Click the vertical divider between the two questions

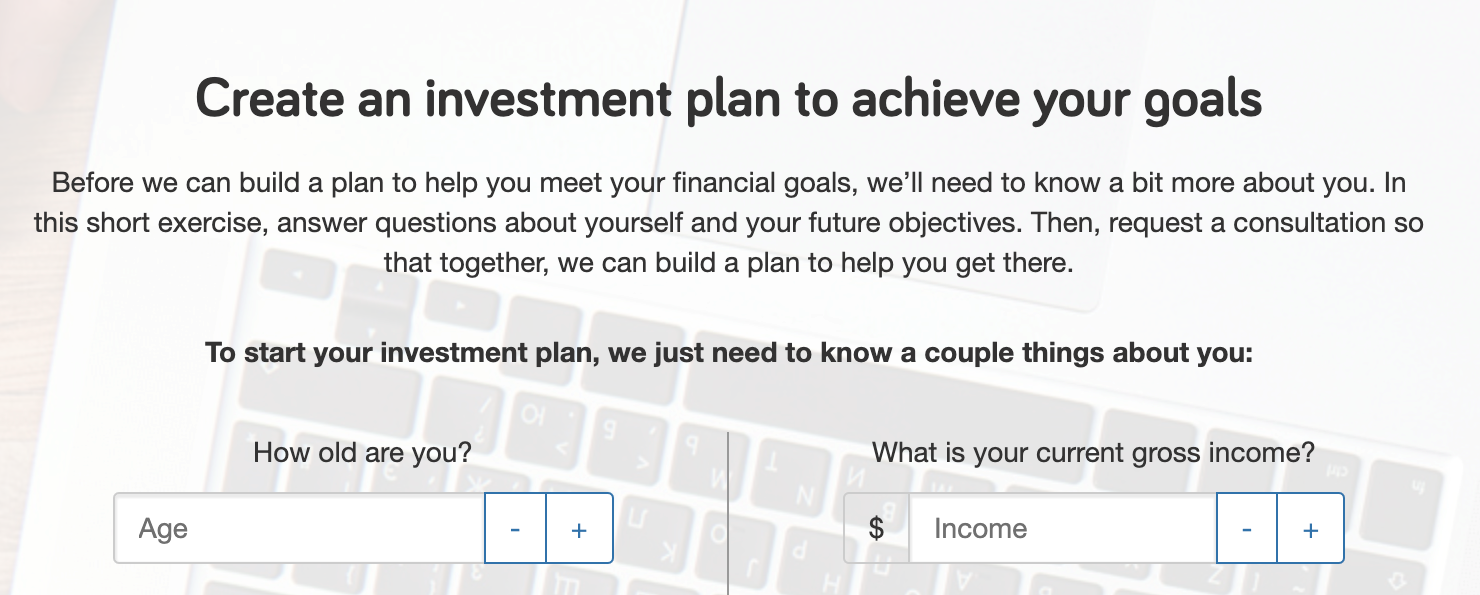[x=728, y=513]
